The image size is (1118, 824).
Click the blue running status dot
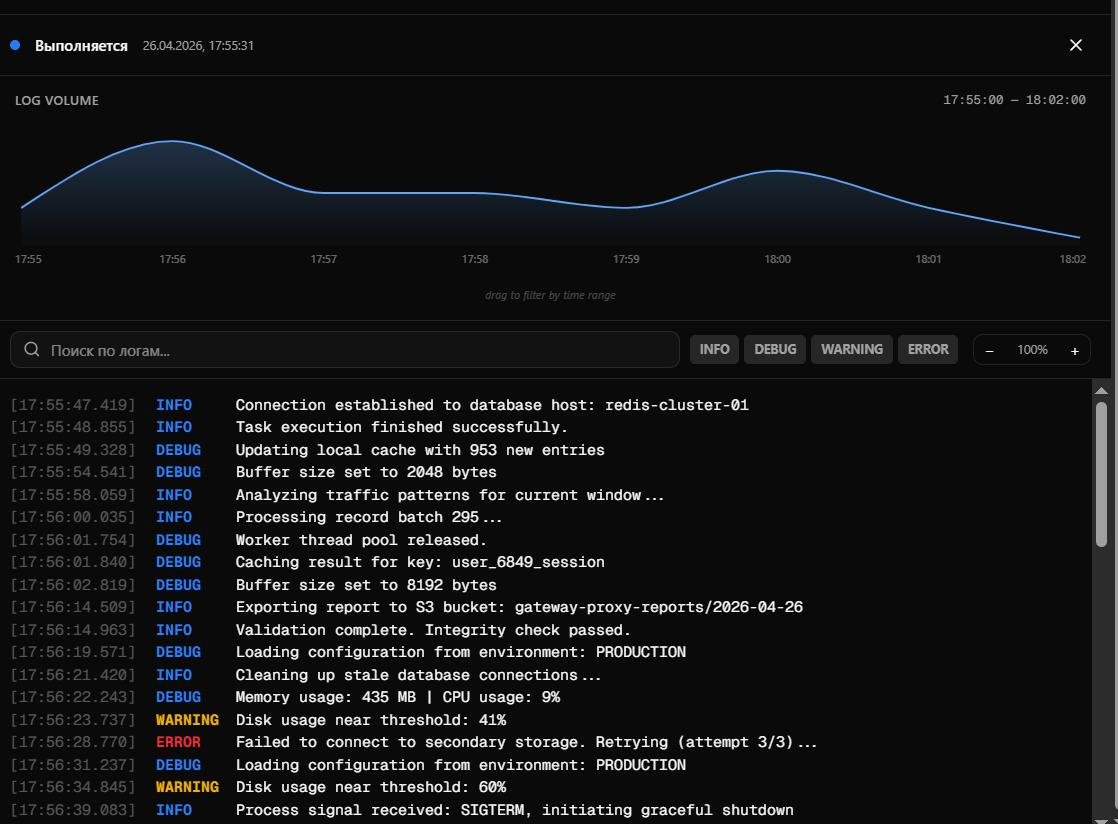click(x=15, y=45)
